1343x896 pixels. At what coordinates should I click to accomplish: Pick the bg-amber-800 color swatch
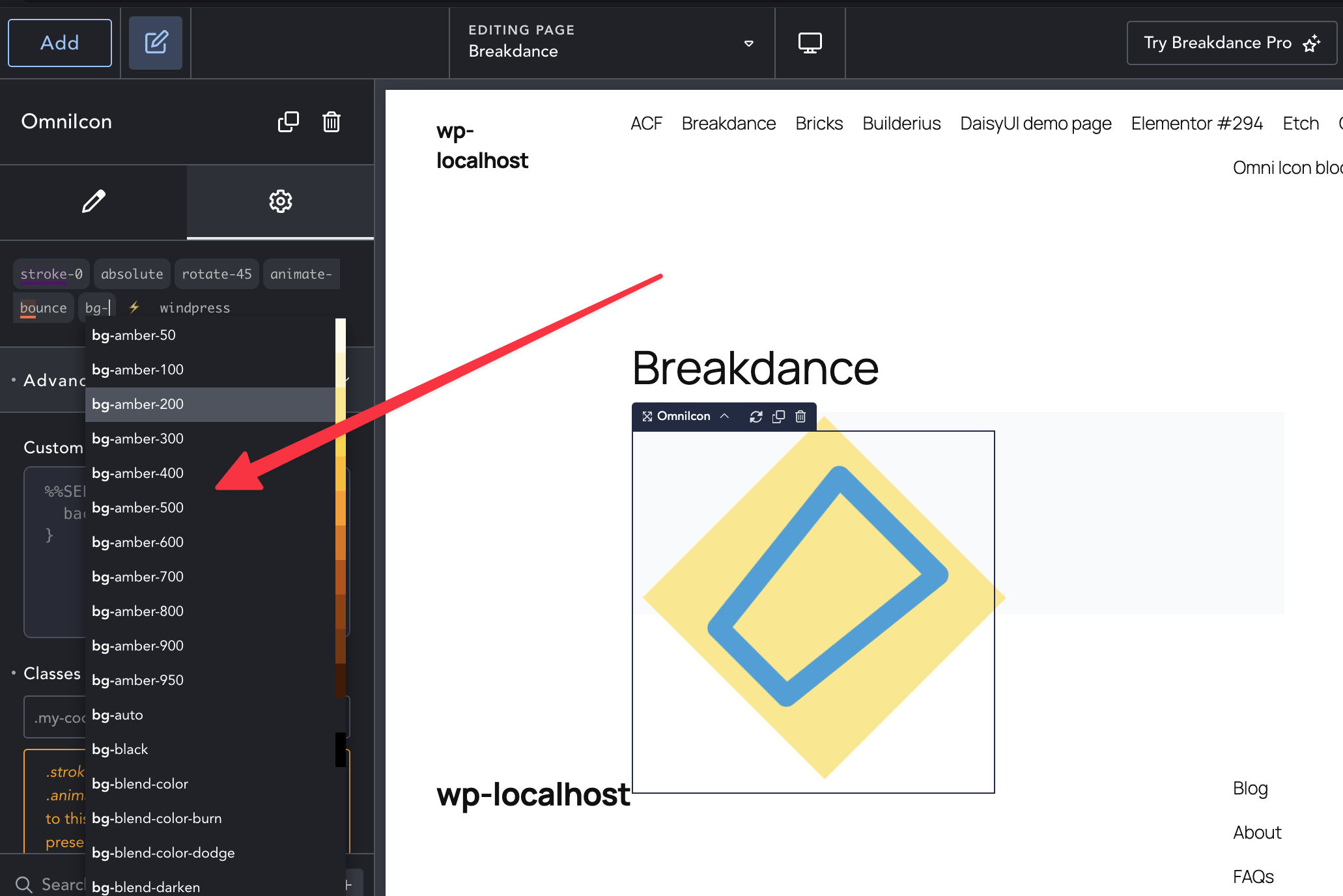[341, 611]
